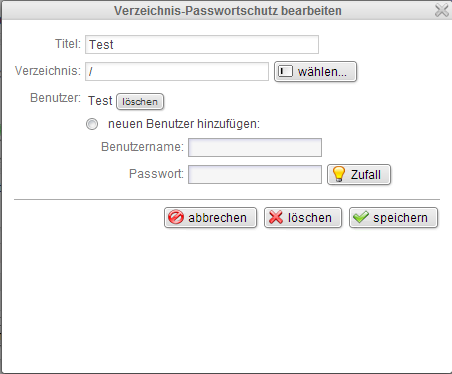Remove user Test with the small löschen button
The image size is (452, 374).
pos(140,101)
